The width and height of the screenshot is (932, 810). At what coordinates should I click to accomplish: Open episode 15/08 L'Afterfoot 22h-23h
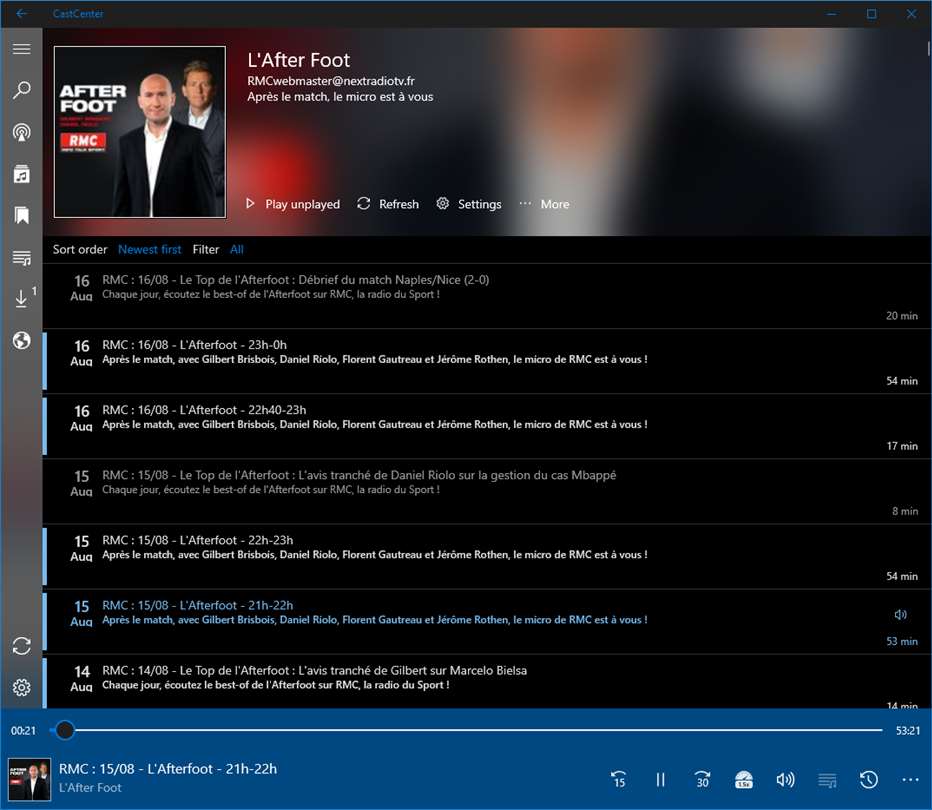coord(486,556)
